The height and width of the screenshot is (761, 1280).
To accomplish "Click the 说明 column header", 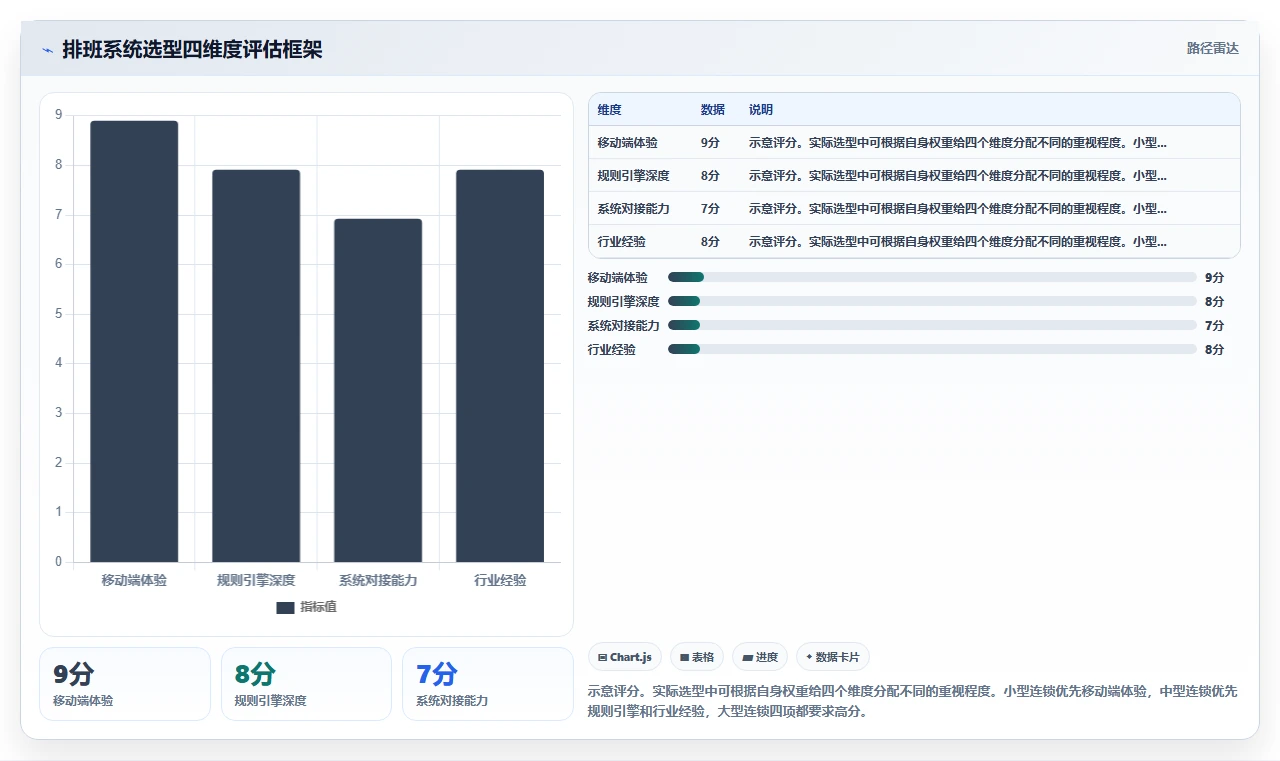I will pyautogui.click(x=761, y=110).
